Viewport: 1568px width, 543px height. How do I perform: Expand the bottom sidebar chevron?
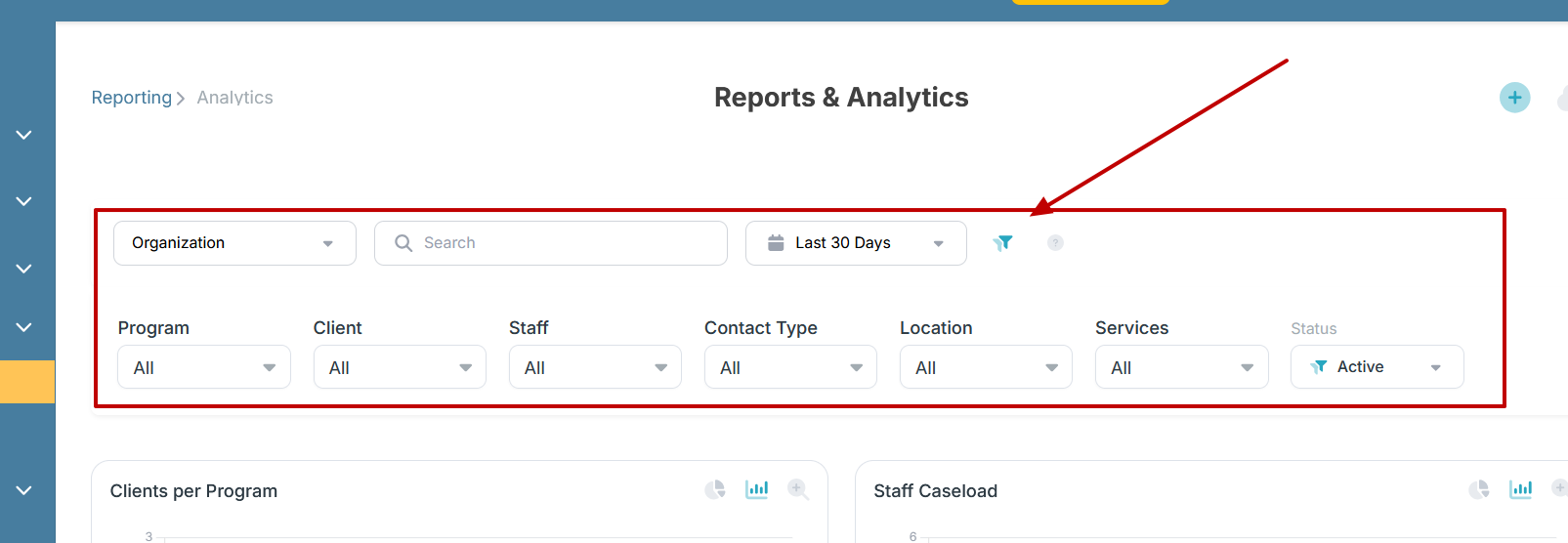click(24, 490)
